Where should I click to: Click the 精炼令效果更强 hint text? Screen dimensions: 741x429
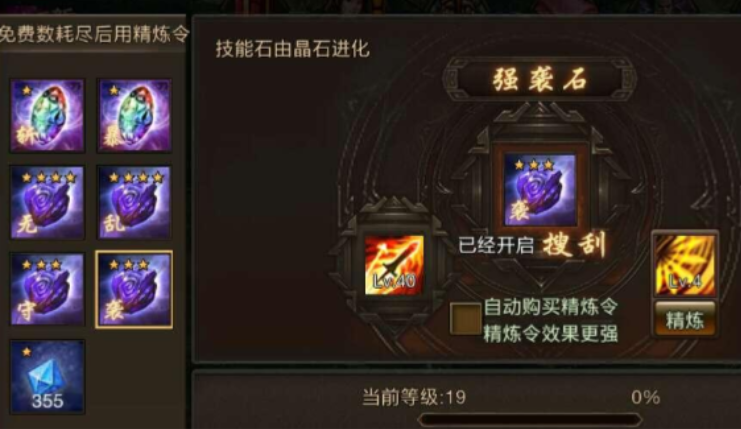551,334
